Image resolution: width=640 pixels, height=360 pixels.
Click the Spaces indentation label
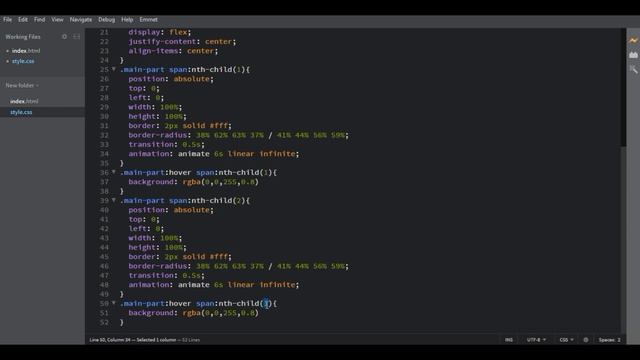607,340
